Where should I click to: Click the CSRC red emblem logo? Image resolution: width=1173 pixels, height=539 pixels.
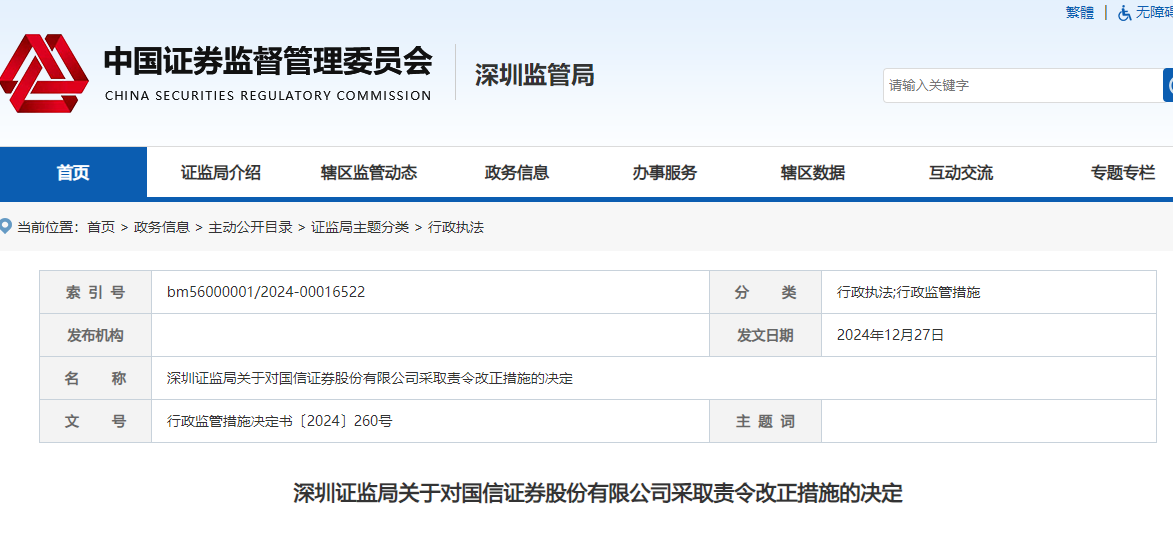[x=45, y=74]
